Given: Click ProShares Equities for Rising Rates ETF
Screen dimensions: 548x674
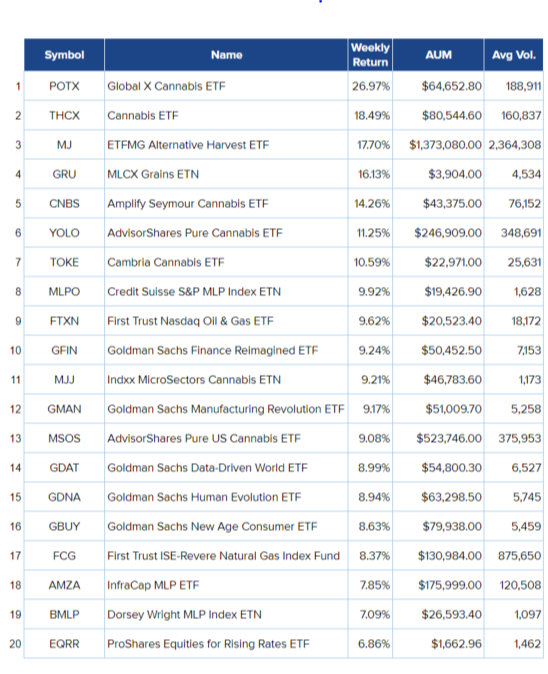Looking at the screenshot, I should pyautogui.click(x=208, y=644).
